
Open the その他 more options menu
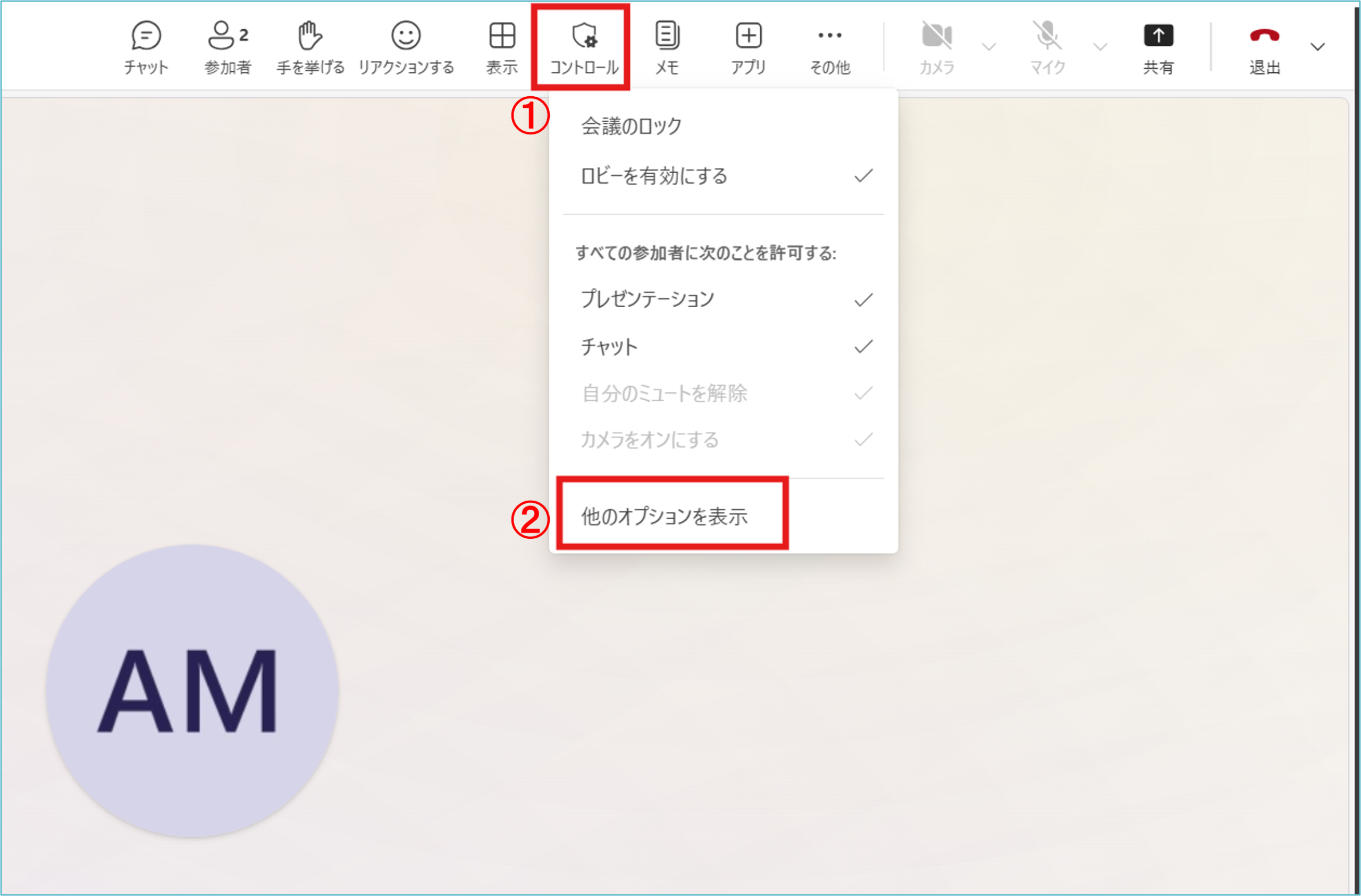point(830,37)
